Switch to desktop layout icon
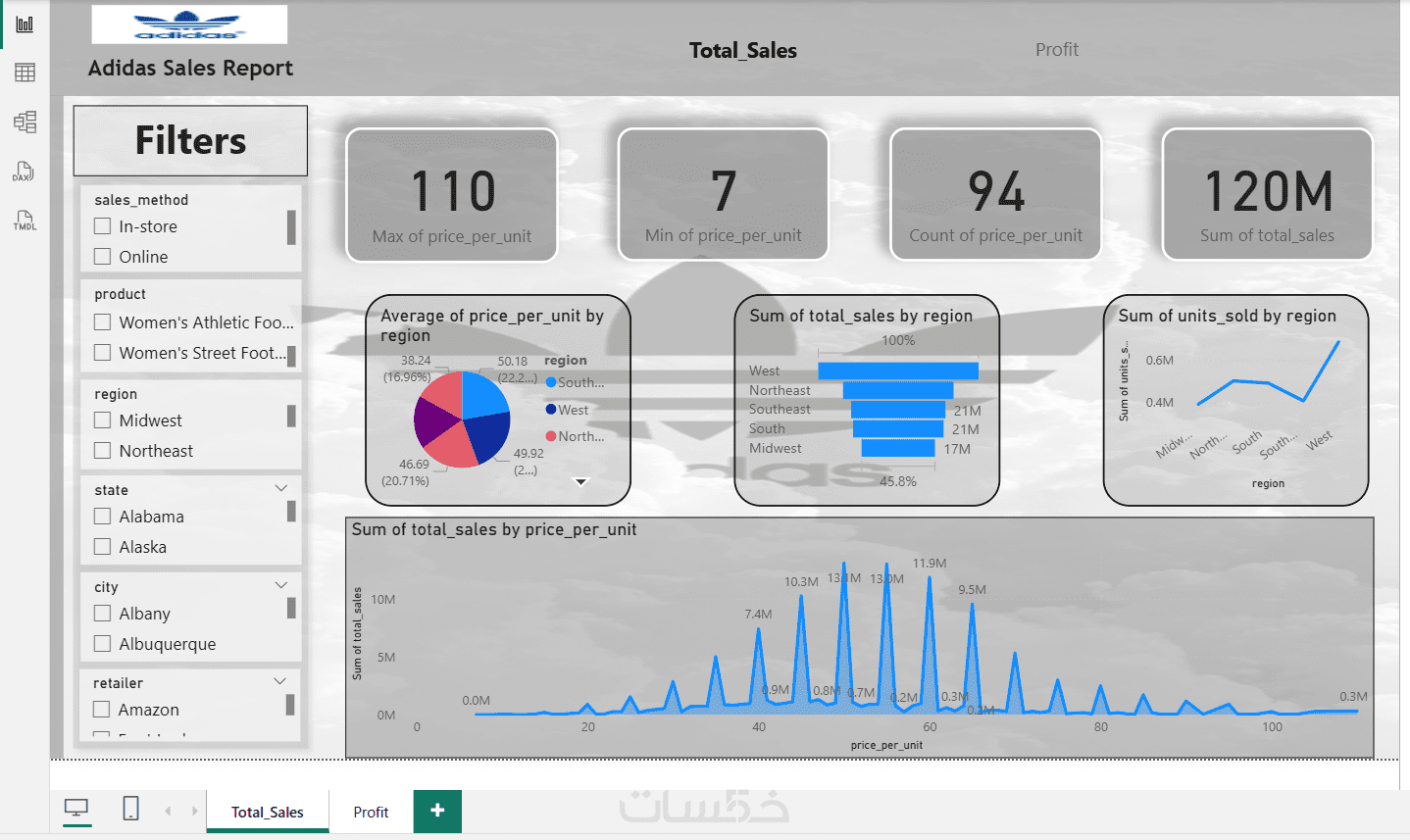Image resolution: width=1410 pixels, height=840 pixels. tap(76, 809)
